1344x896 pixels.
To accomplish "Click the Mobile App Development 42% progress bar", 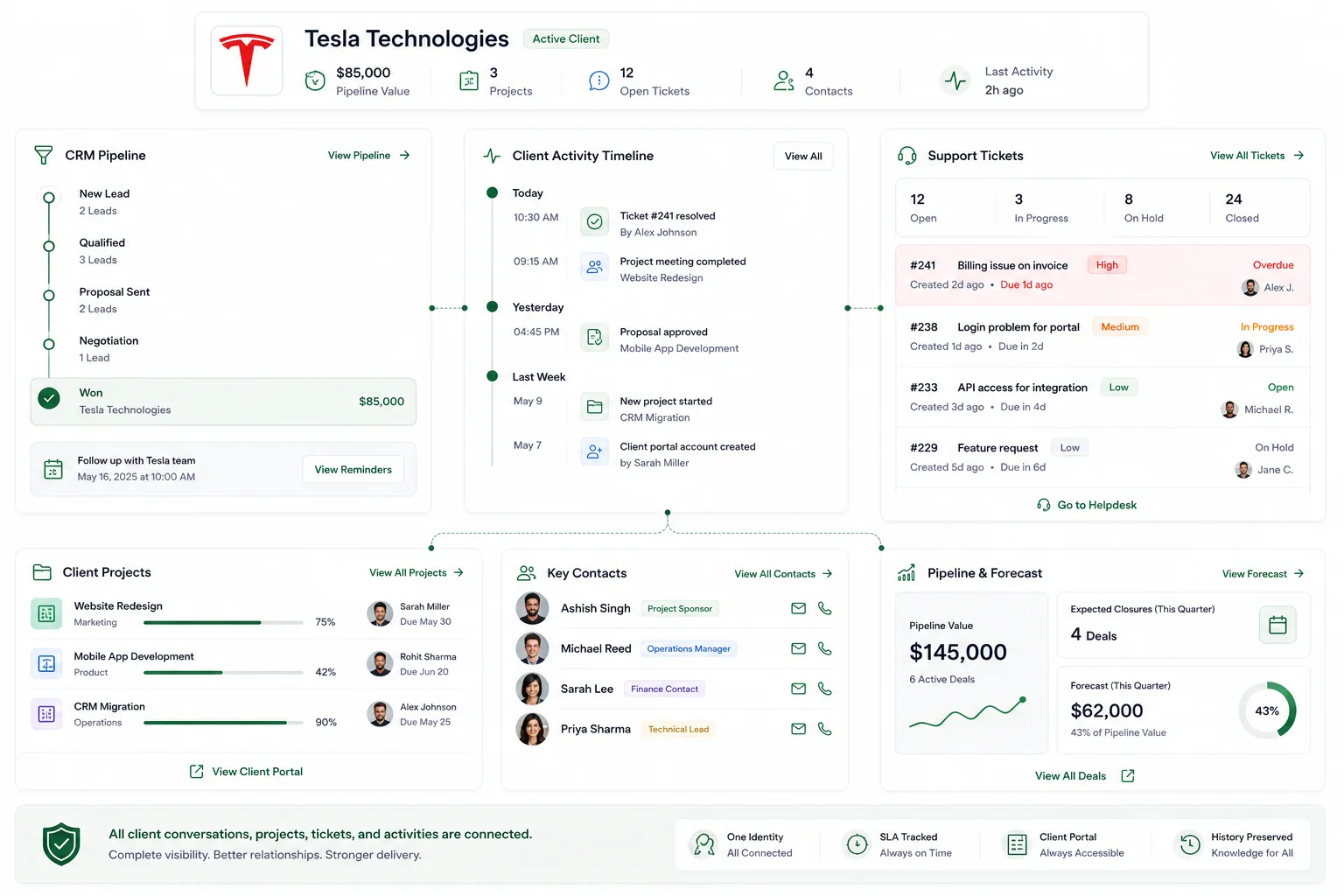I will tap(224, 672).
